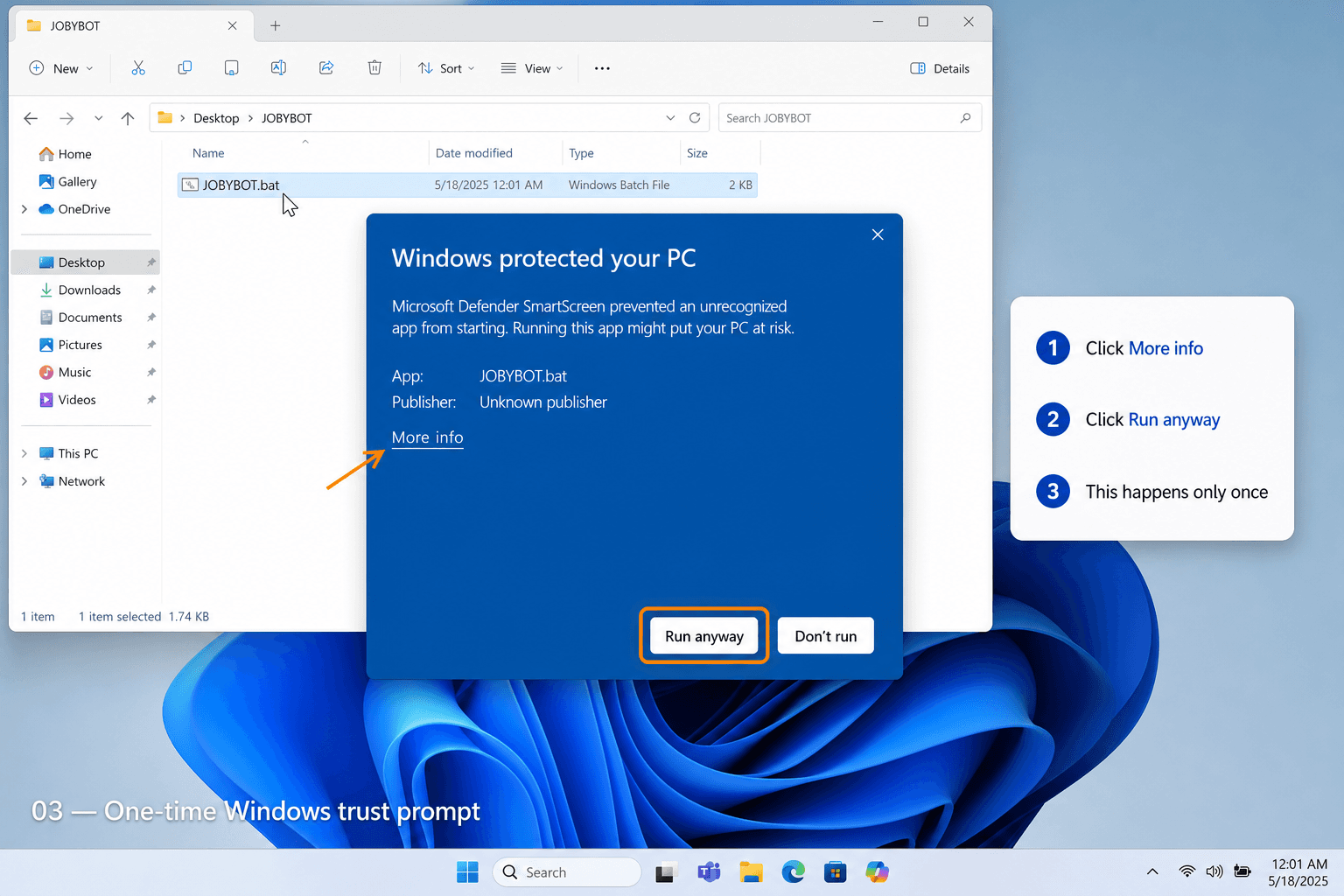This screenshot has width=1344, height=896.
Task: Open Task View from taskbar
Action: coord(667,872)
